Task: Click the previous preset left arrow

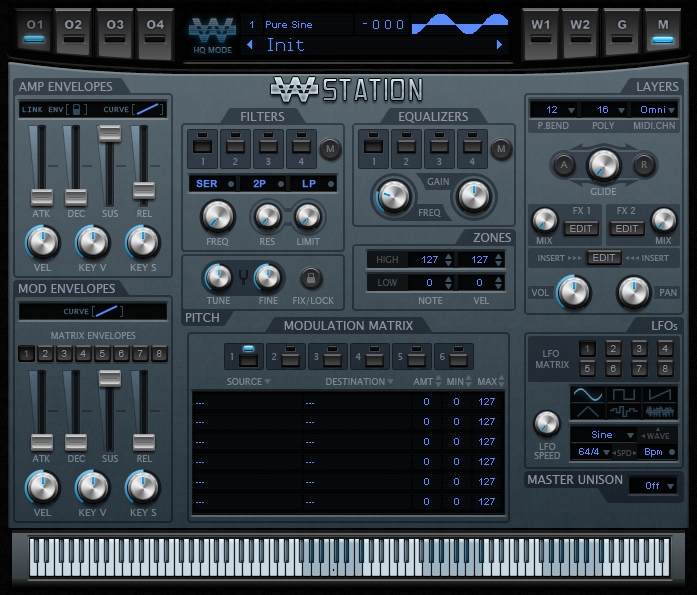Action: click(250, 44)
